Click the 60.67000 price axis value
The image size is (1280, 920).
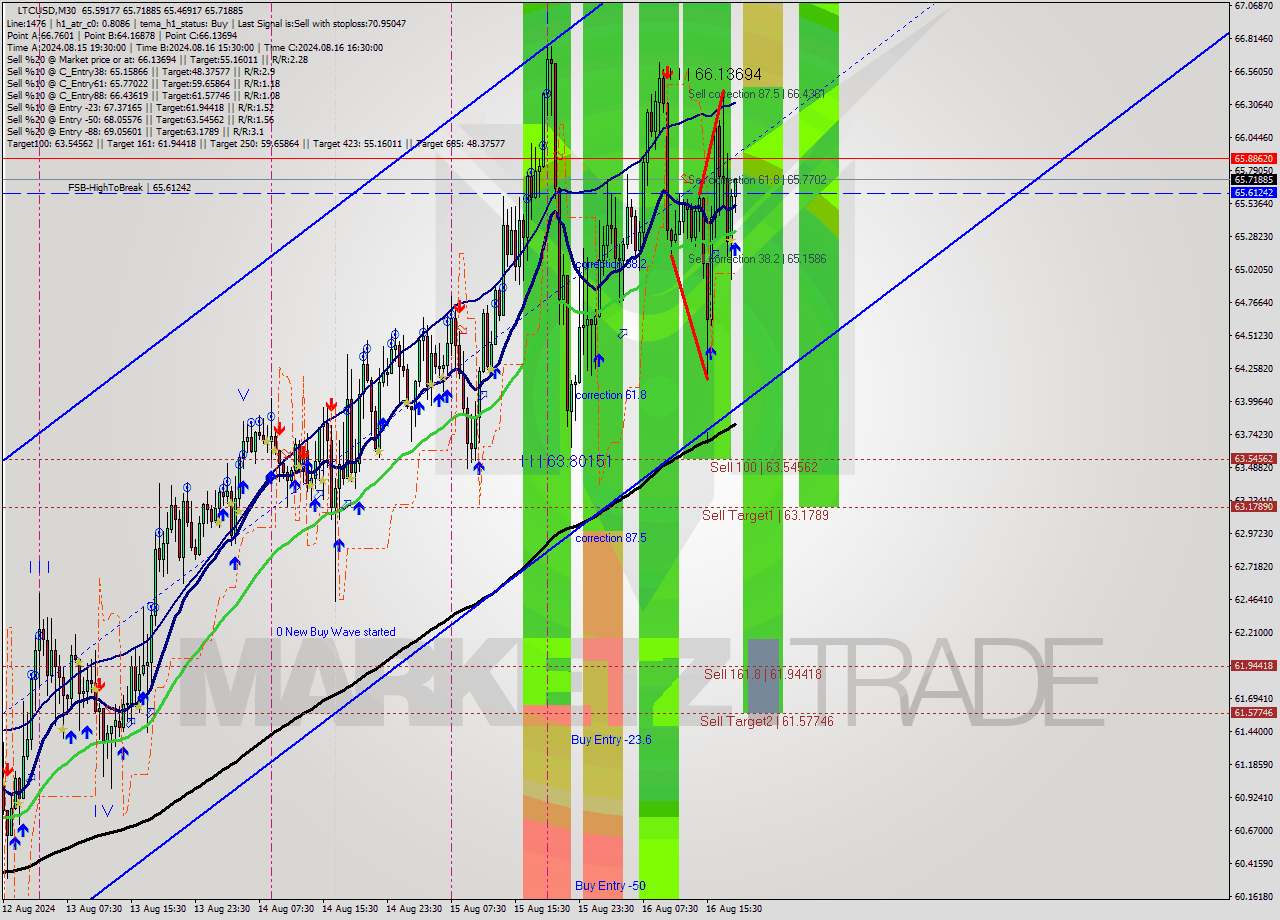point(1254,831)
